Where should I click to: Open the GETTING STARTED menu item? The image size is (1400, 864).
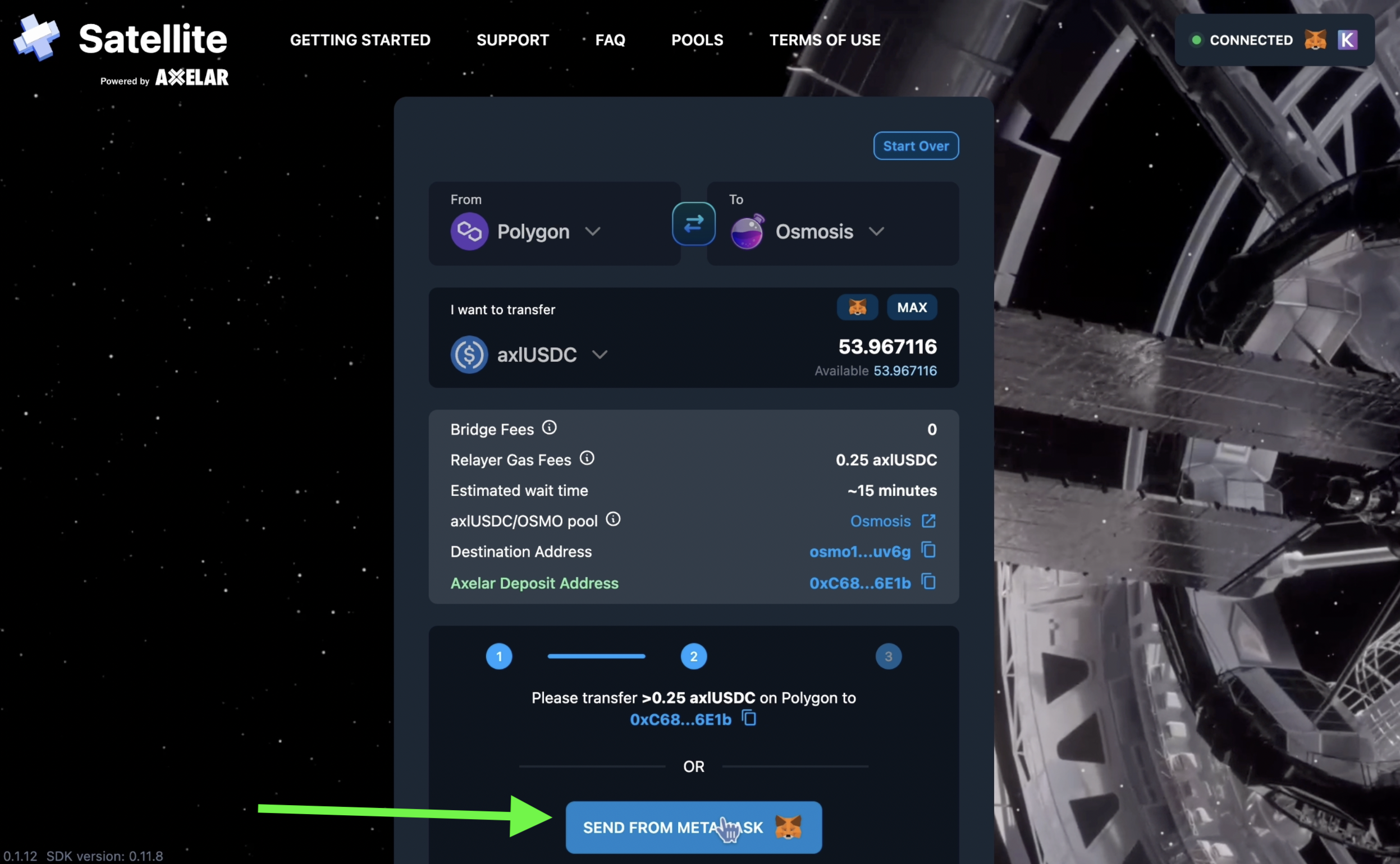(360, 40)
